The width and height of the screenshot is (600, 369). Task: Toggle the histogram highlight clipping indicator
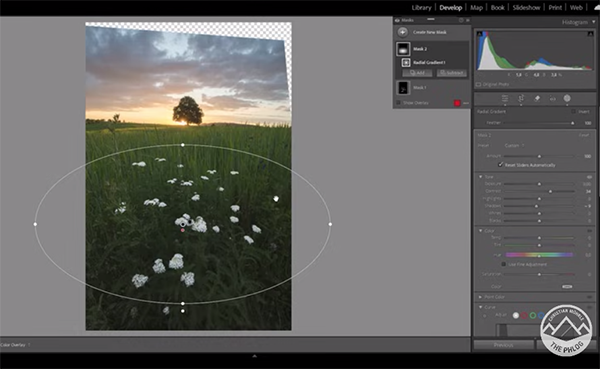click(x=590, y=34)
